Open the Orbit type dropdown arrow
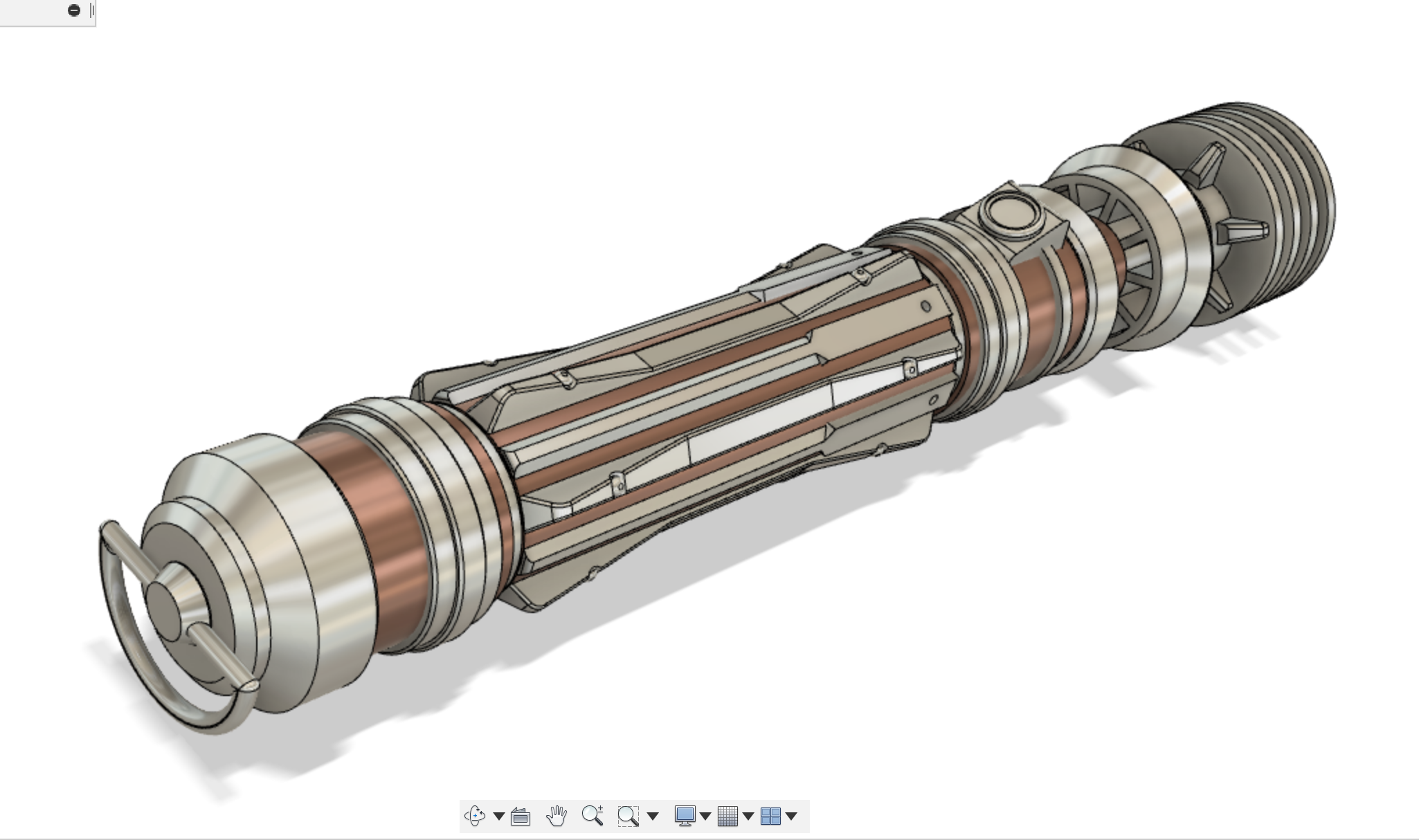 click(498, 816)
